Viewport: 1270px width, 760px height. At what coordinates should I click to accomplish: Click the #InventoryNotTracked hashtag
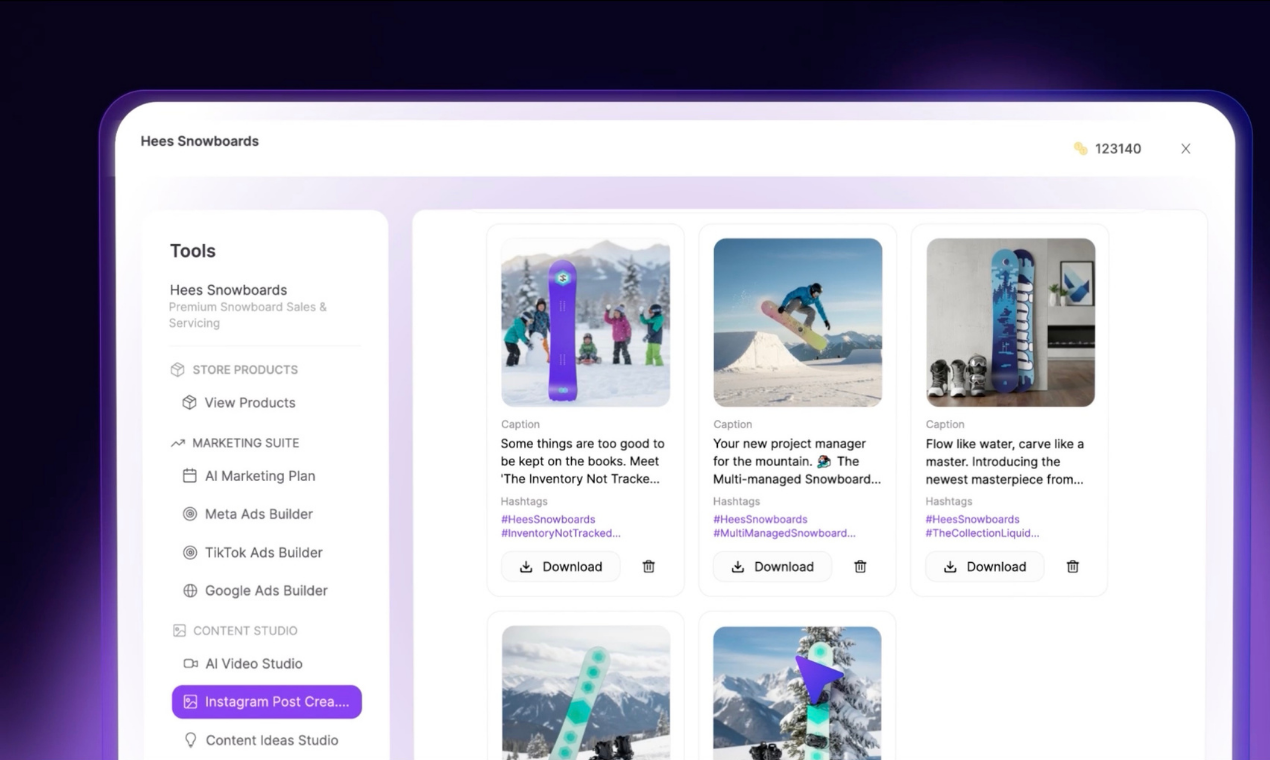click(x=560, y=533)
